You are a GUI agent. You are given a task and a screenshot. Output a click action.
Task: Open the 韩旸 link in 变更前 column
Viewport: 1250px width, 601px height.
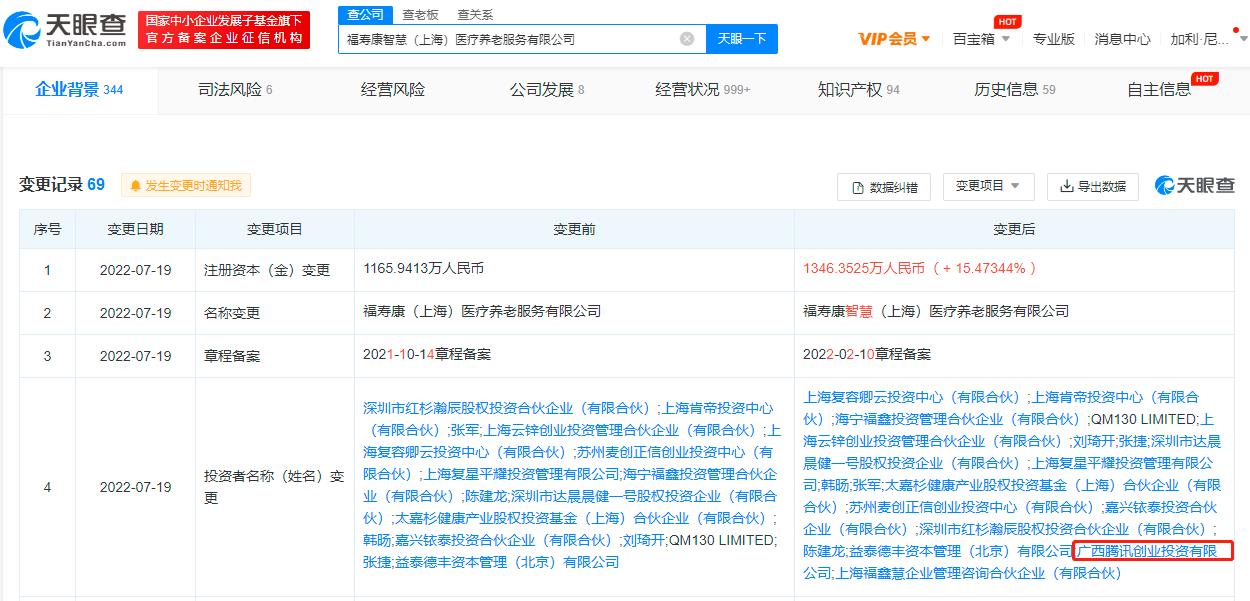click(x=376, y=540)
